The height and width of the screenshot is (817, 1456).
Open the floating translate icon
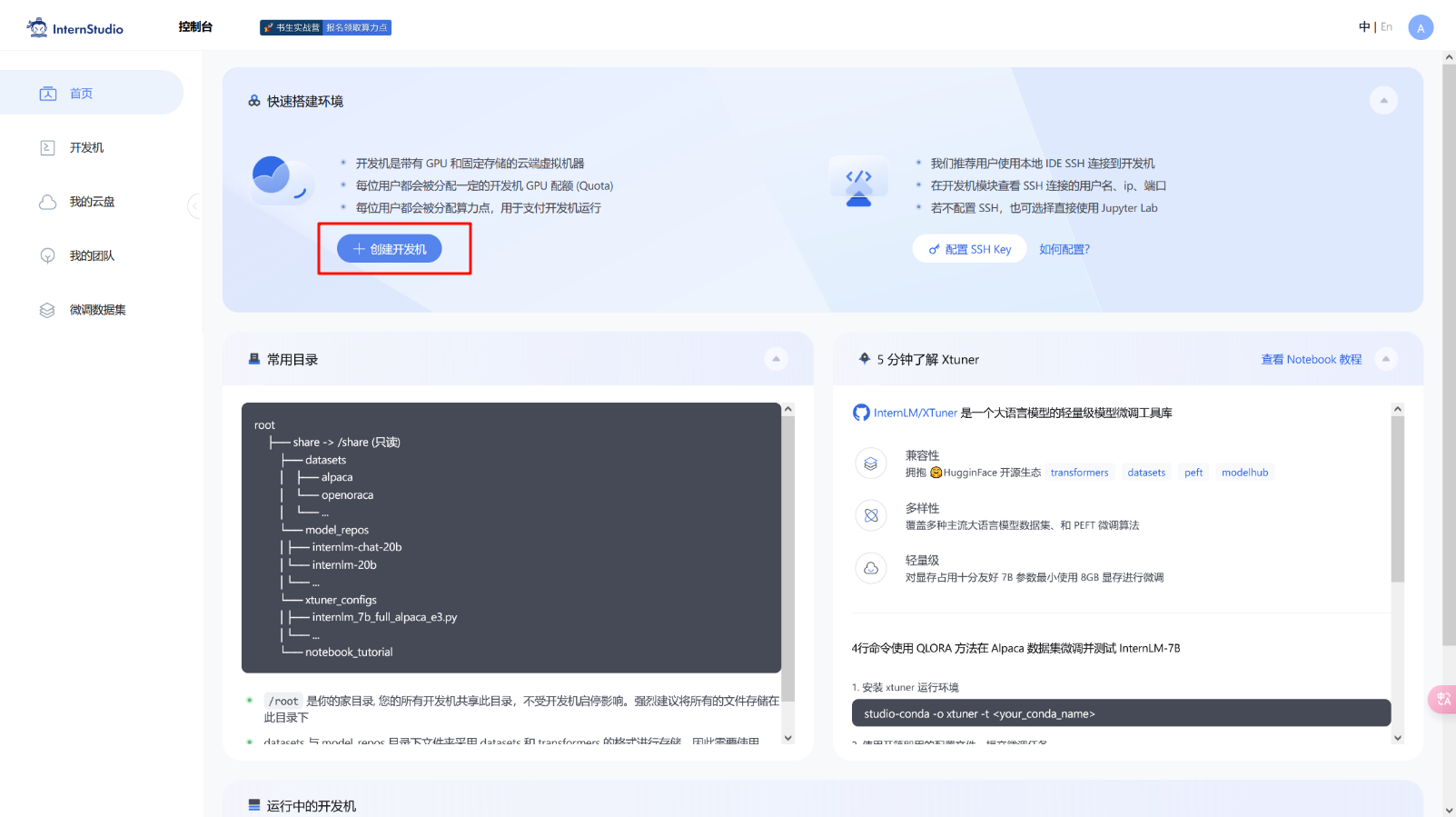click(1442, 699)
